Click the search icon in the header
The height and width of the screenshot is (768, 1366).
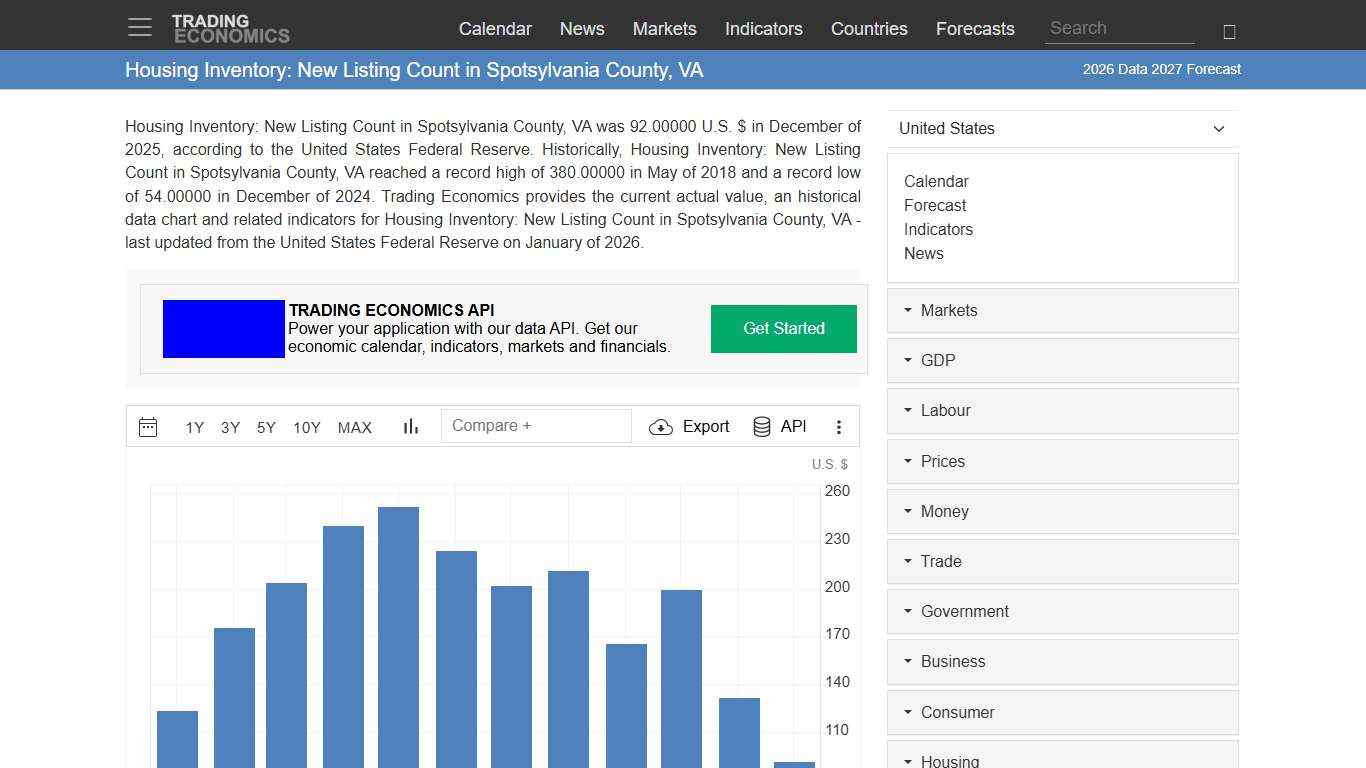pos(1228,31)
